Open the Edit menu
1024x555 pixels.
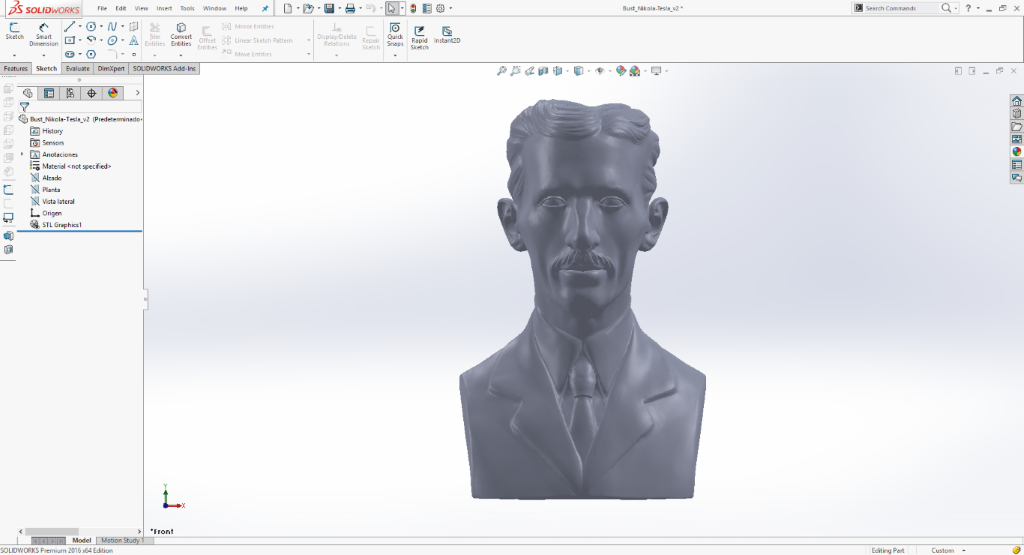pyautogui.click(x=121, y=8)
